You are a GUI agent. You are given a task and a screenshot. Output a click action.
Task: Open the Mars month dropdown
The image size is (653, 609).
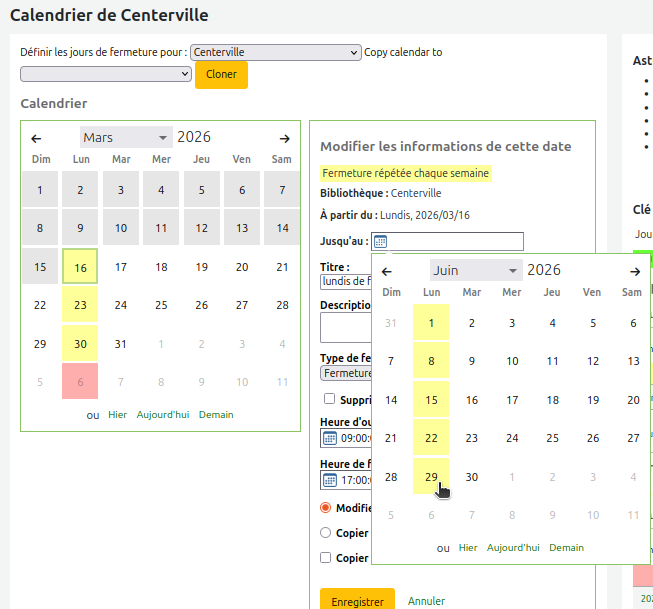126,137
